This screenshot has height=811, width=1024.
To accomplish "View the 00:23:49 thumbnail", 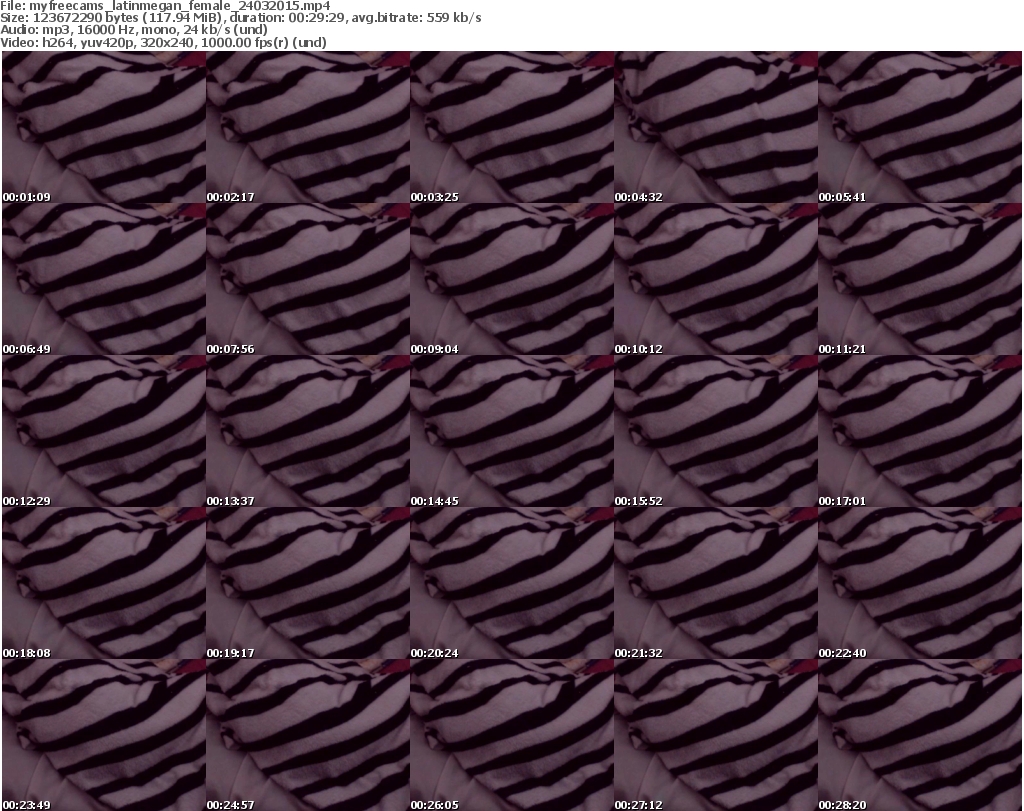I will pyautogui.click(x=104, y=735).
